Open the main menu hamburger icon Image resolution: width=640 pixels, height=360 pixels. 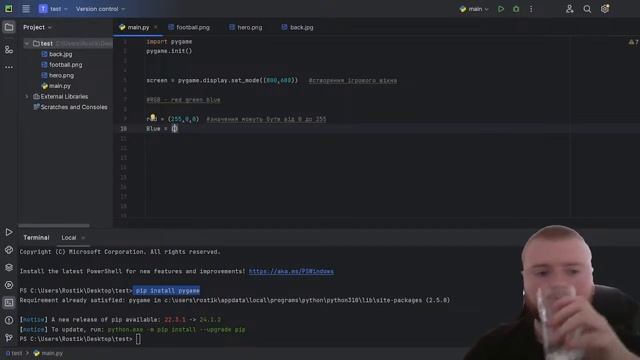[26, 9]
